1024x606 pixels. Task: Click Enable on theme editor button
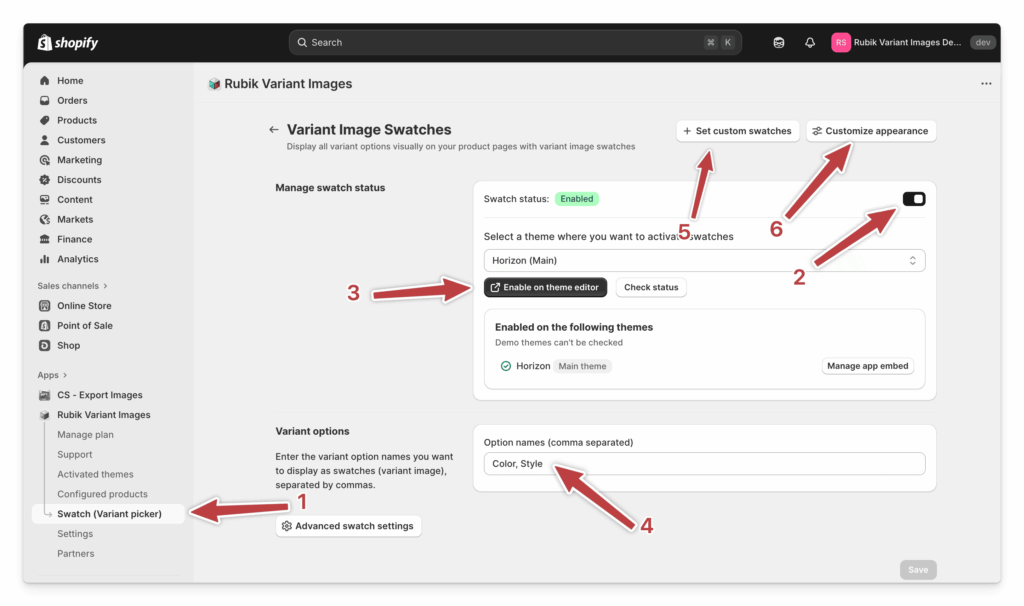coord(545,287)
